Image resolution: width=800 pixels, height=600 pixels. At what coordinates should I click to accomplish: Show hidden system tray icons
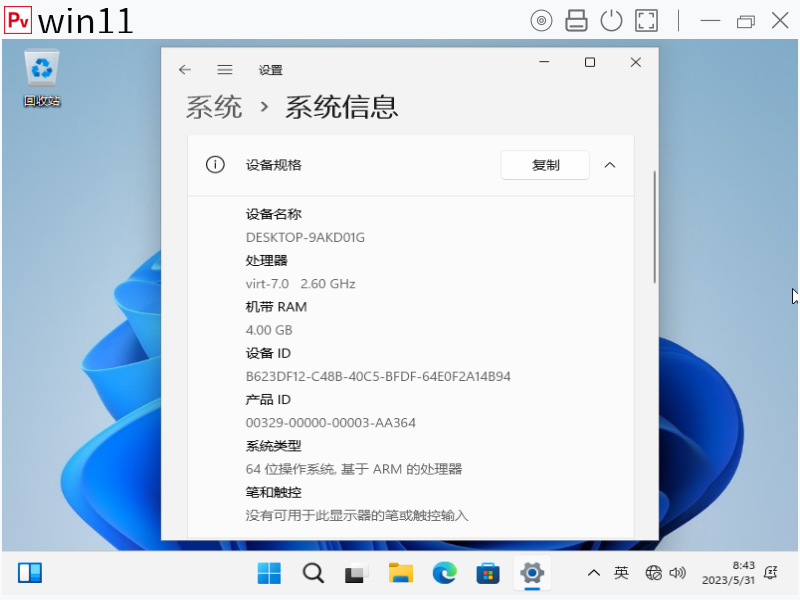(593, 573)
